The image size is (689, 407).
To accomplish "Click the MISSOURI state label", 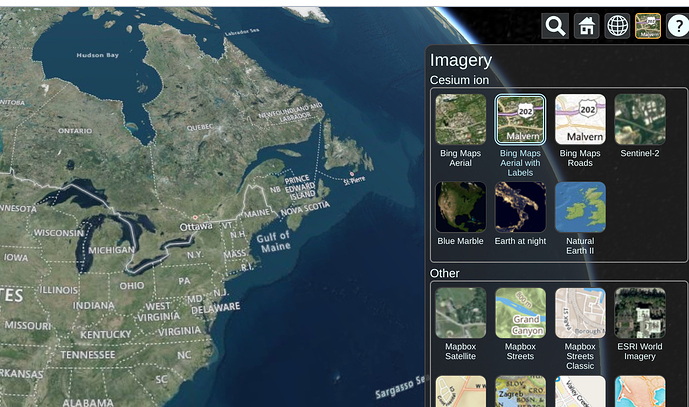I will point(28,326).
